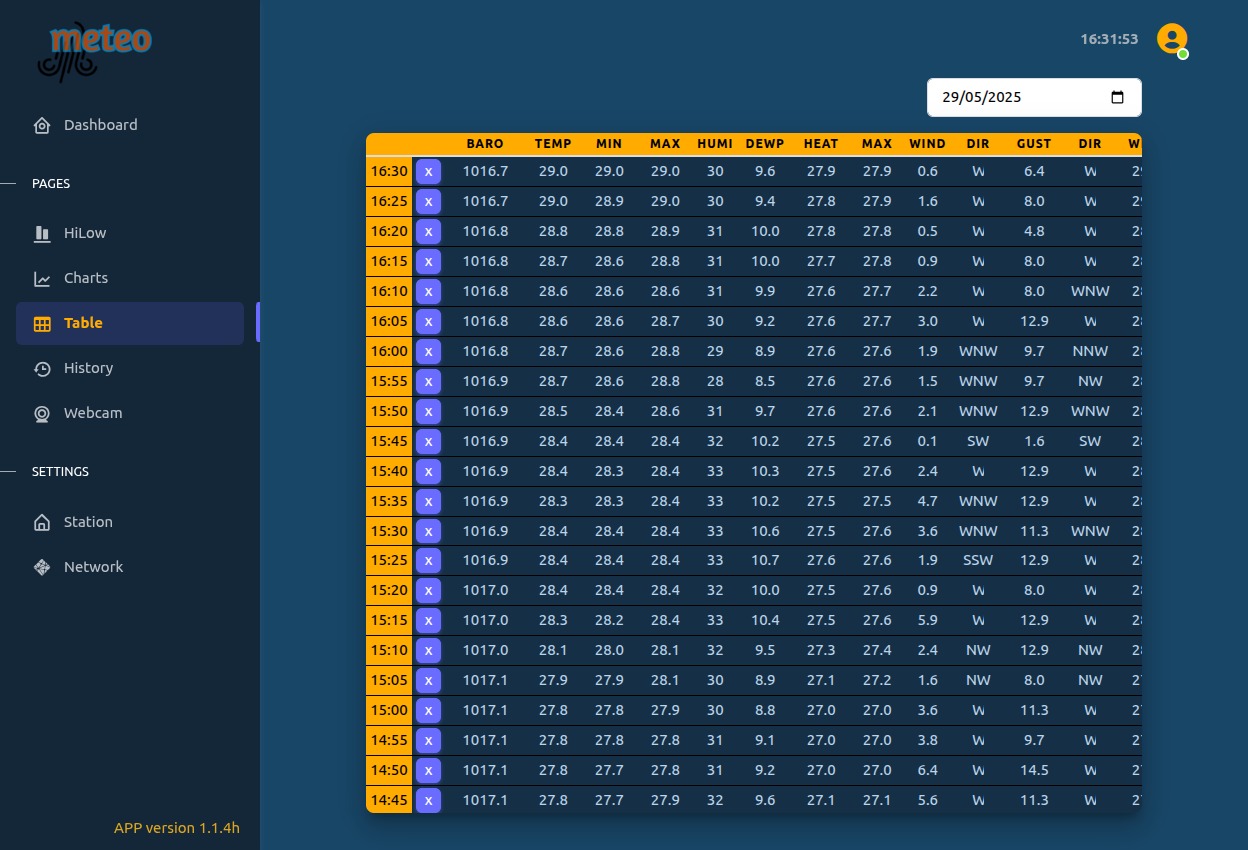The height and width of the screenshot is (850, 1248).
Task: Open the Dashboard page
Action: (130, 125)
